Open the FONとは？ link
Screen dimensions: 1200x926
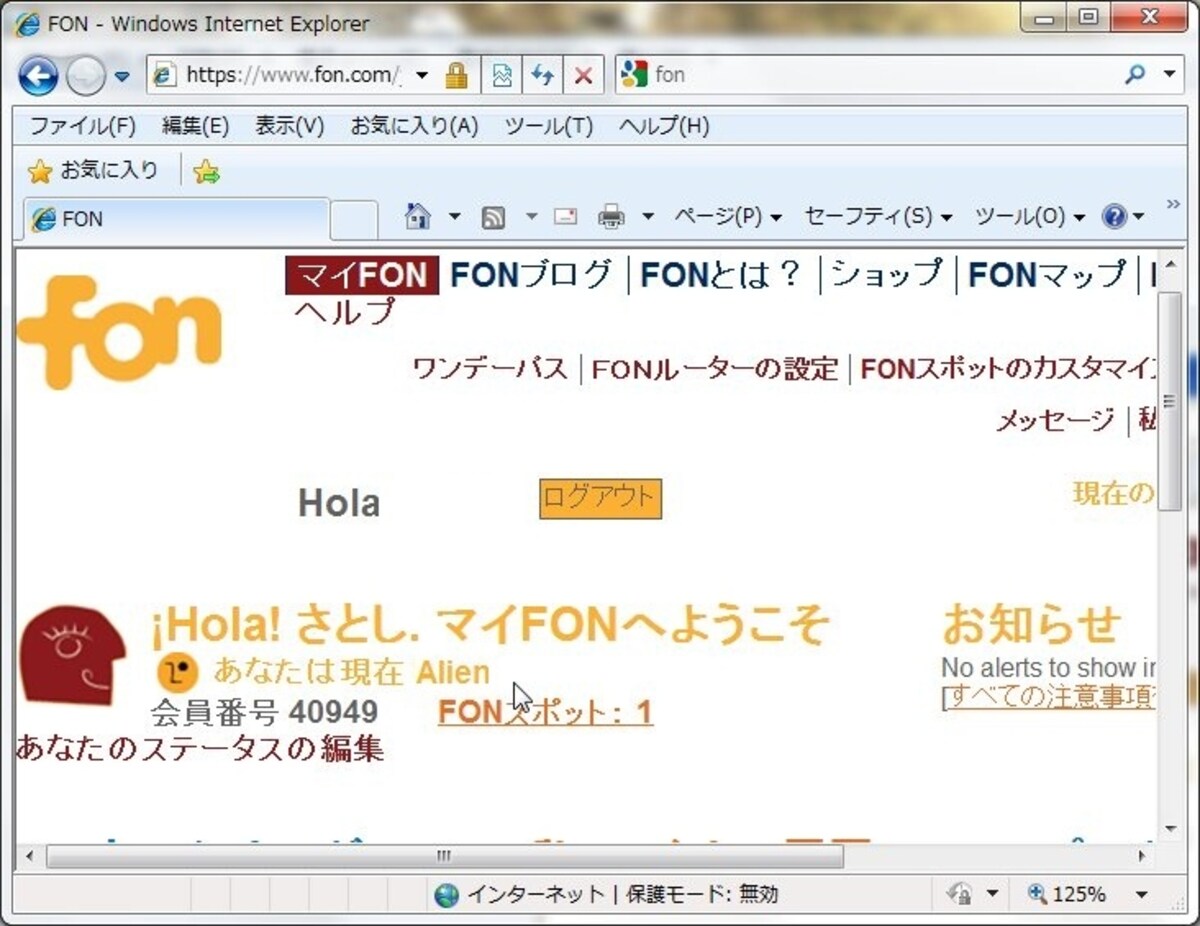[721, 275]
